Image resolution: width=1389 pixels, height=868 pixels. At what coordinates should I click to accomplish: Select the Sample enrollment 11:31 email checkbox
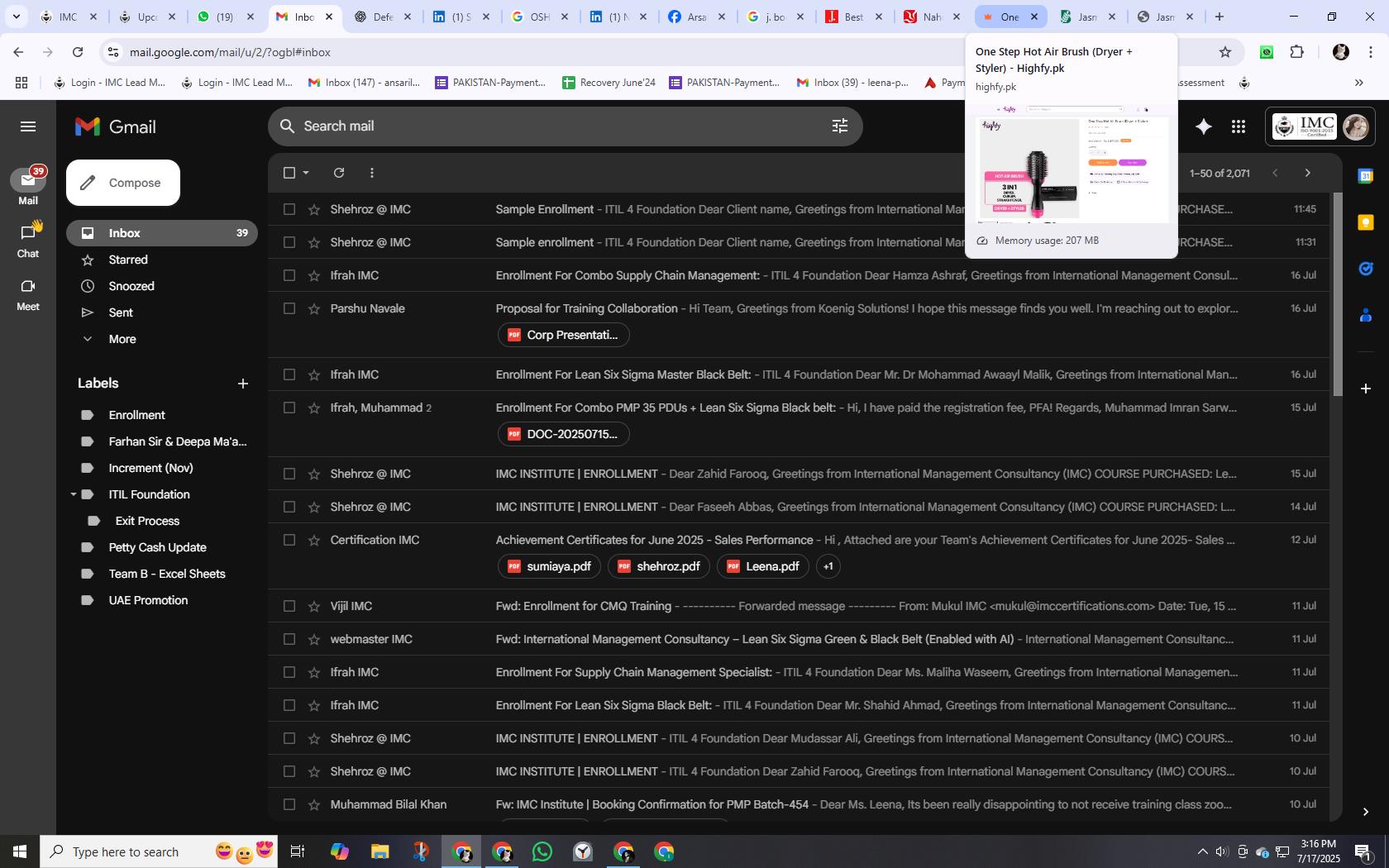click(x=289, y=242)
